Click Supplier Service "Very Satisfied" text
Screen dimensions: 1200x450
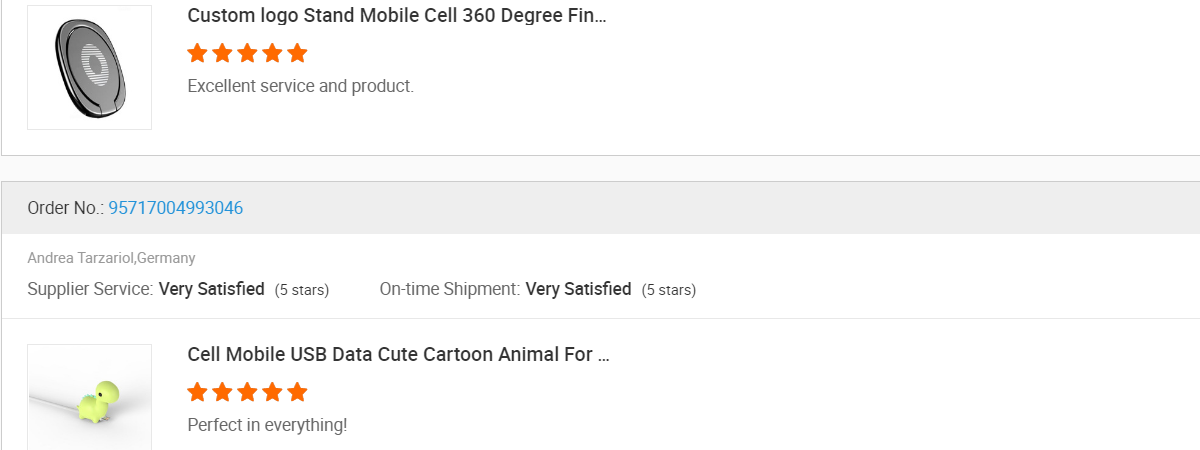[211, 289]
